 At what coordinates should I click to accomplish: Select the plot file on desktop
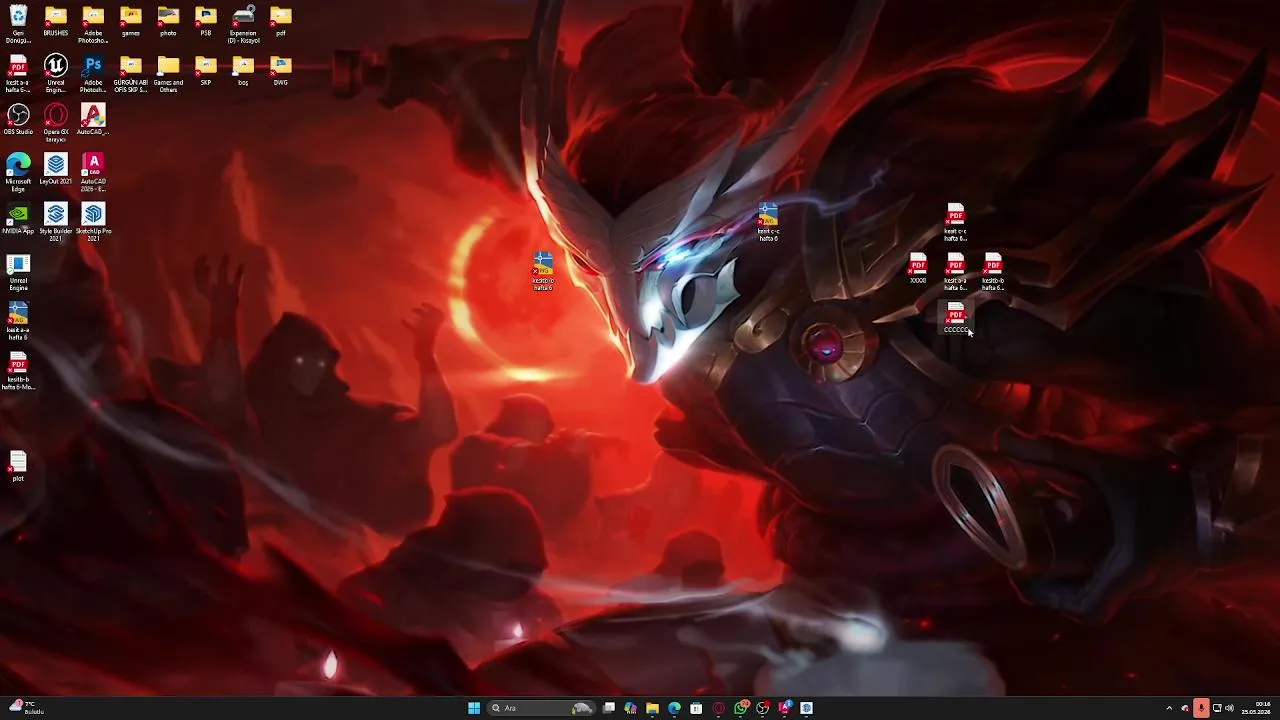[x=18, y=466]
